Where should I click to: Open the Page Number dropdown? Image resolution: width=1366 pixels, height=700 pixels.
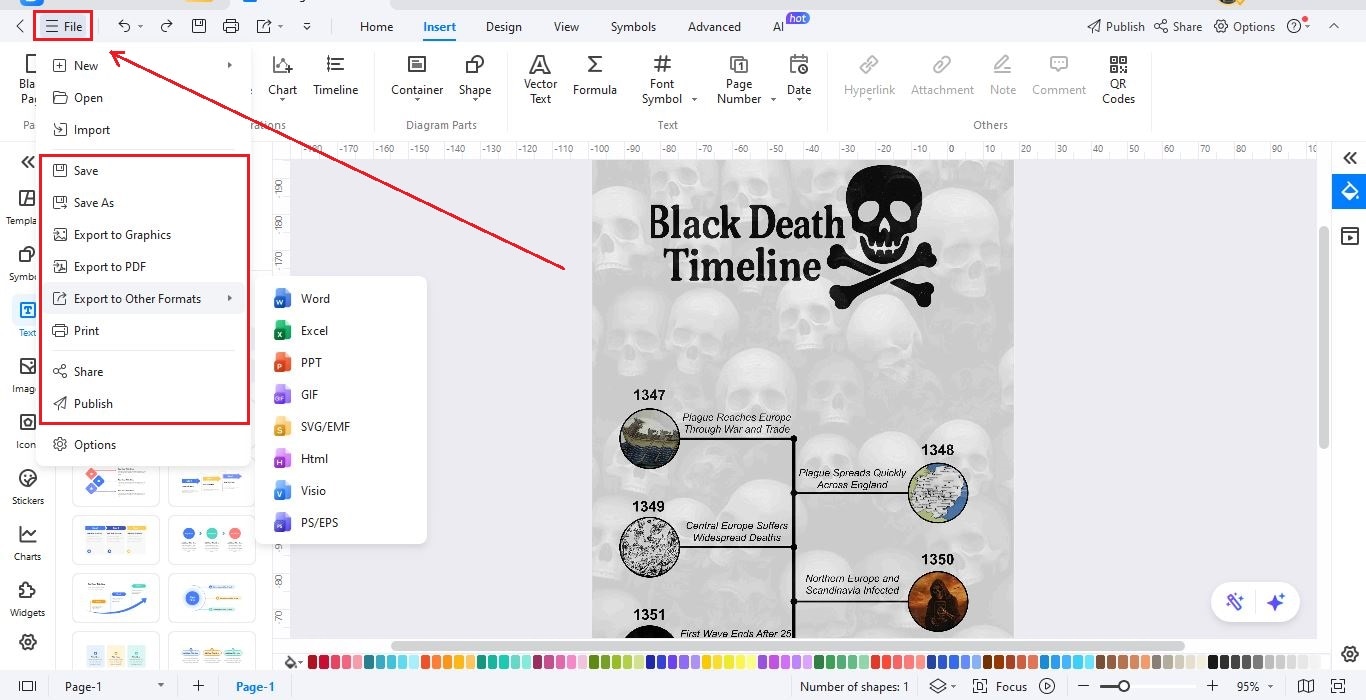[773, 99]
